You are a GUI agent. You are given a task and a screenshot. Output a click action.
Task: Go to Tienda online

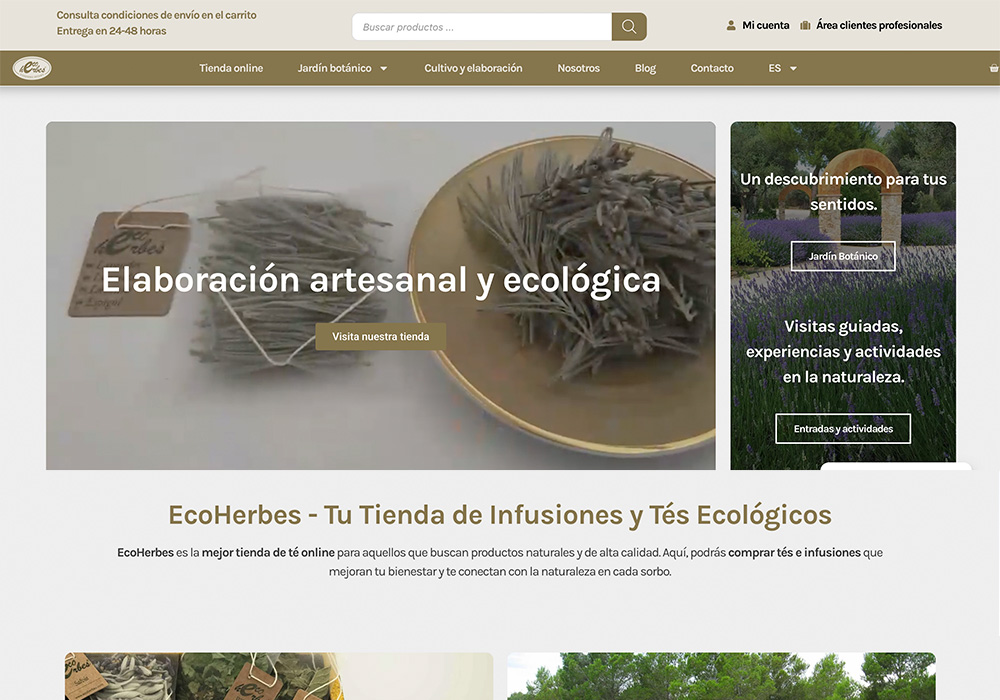pyautogui.click(x=231, y=68)
